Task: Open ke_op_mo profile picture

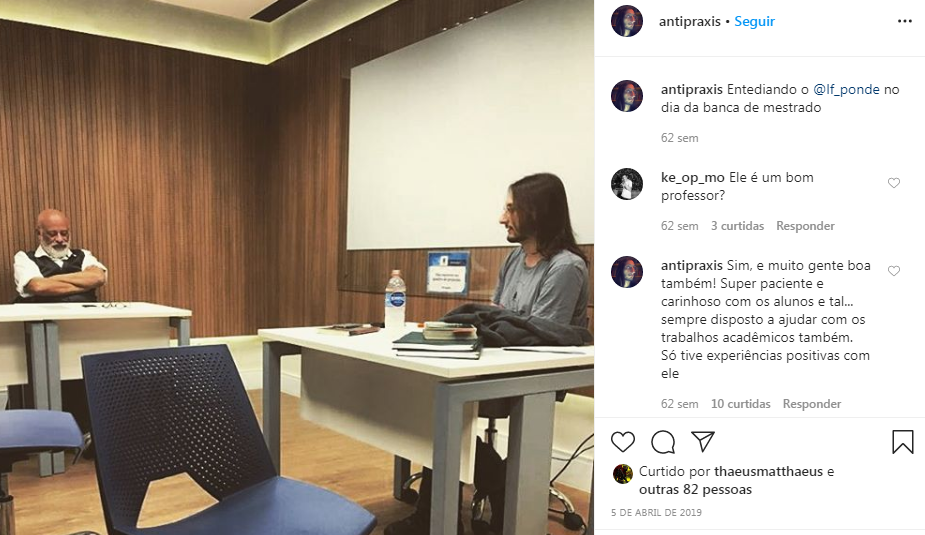Action: click(626, 184)
